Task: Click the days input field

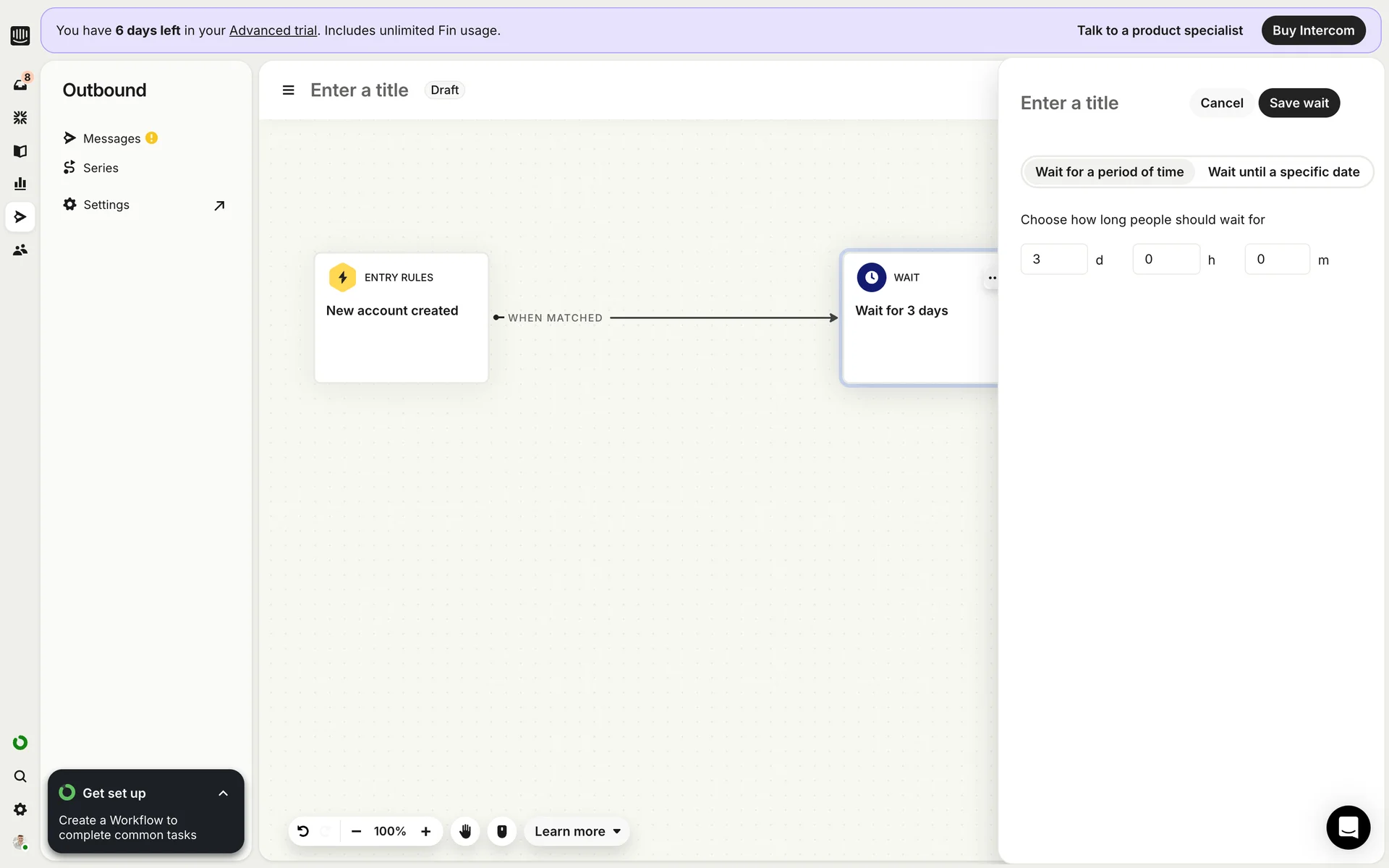Action: coord(1053,260)
